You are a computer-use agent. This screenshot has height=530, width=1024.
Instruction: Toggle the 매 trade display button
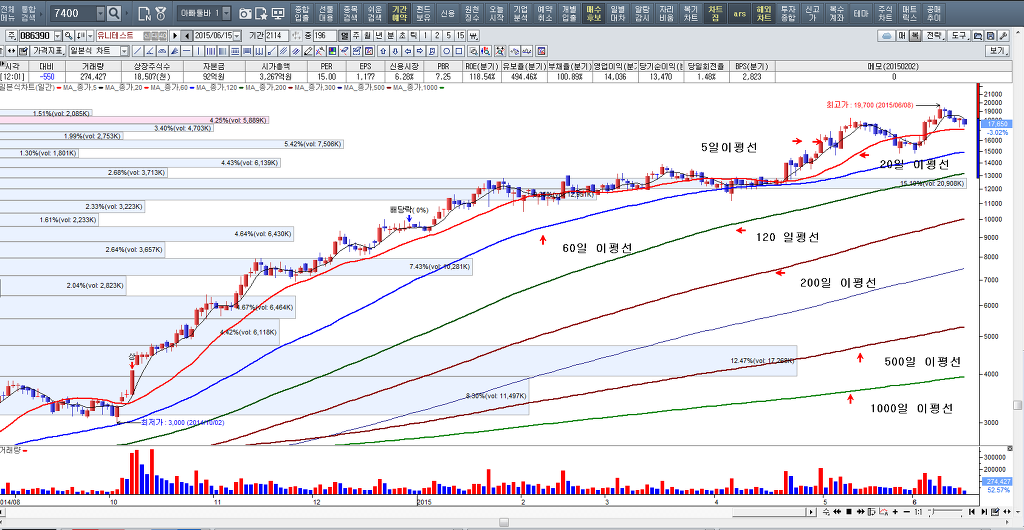click(x=902, y=36)
